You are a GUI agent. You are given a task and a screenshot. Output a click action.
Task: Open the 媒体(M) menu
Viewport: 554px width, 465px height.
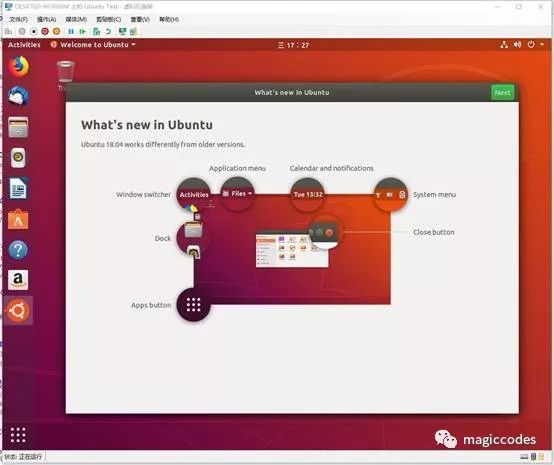pos(76,19)
